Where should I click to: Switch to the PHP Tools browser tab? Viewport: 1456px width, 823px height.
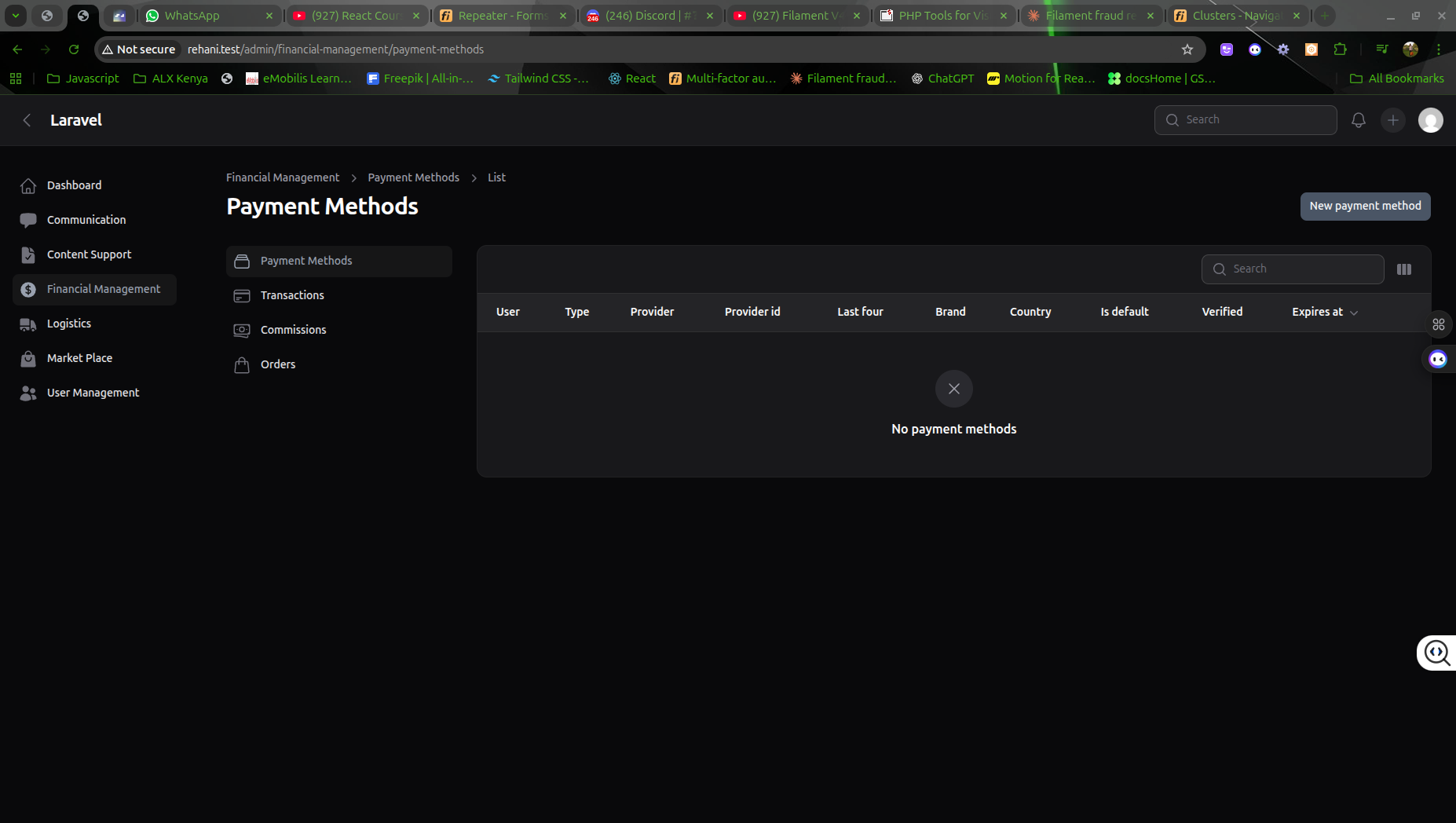943,16
